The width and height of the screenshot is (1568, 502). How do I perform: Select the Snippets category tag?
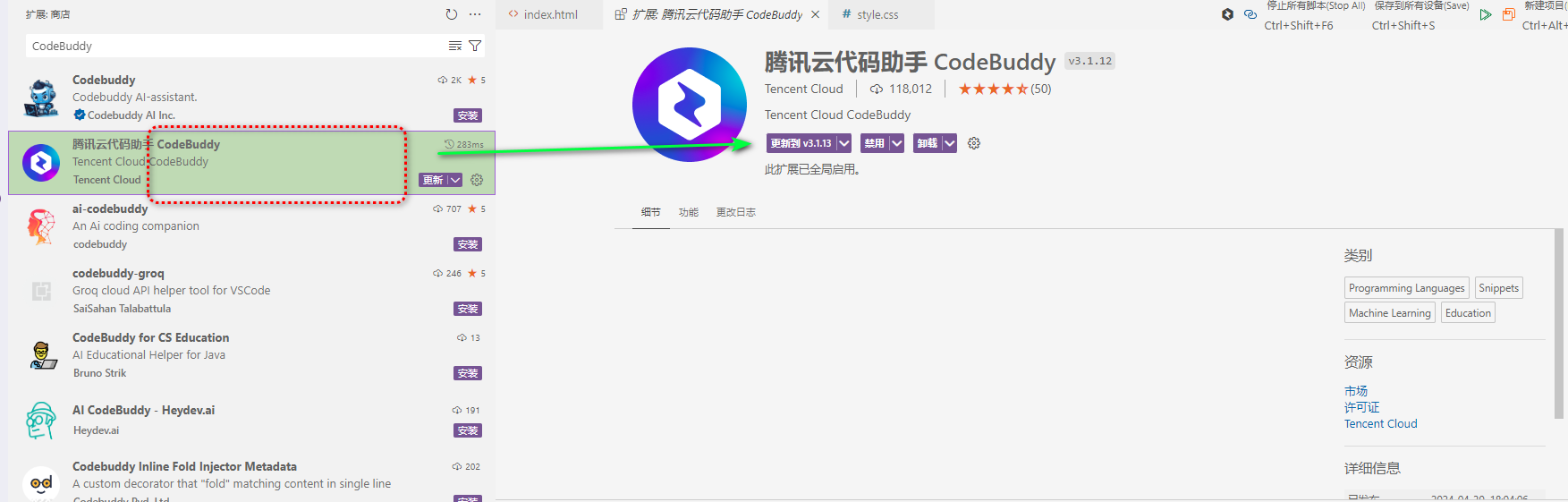point(1498,288)
